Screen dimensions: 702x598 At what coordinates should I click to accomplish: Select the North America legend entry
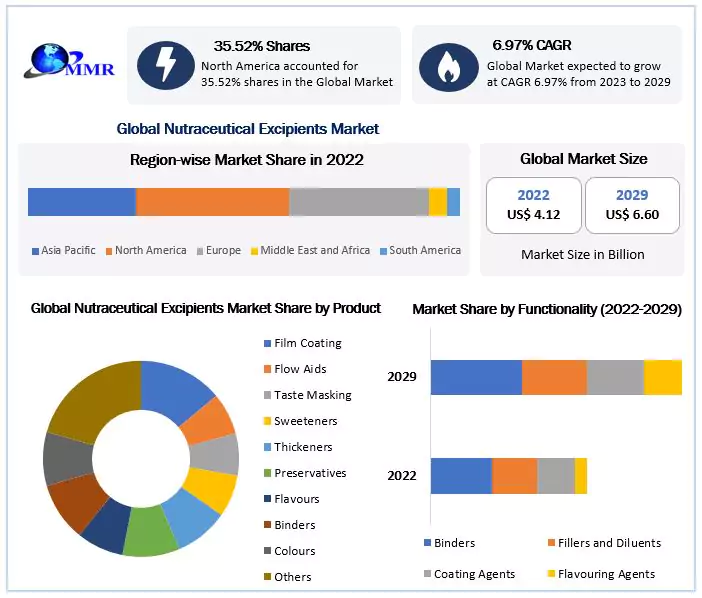[x=145, y=250]
